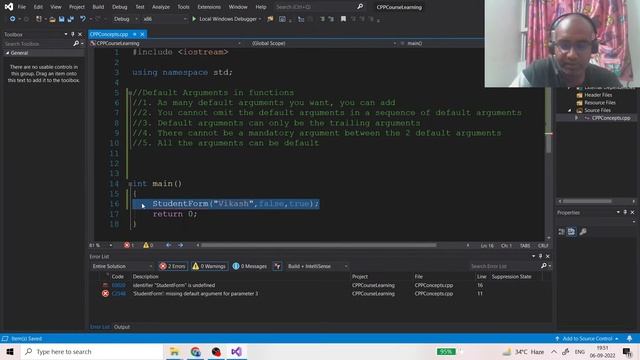Click the Undo arrow icon

[83, 19]
